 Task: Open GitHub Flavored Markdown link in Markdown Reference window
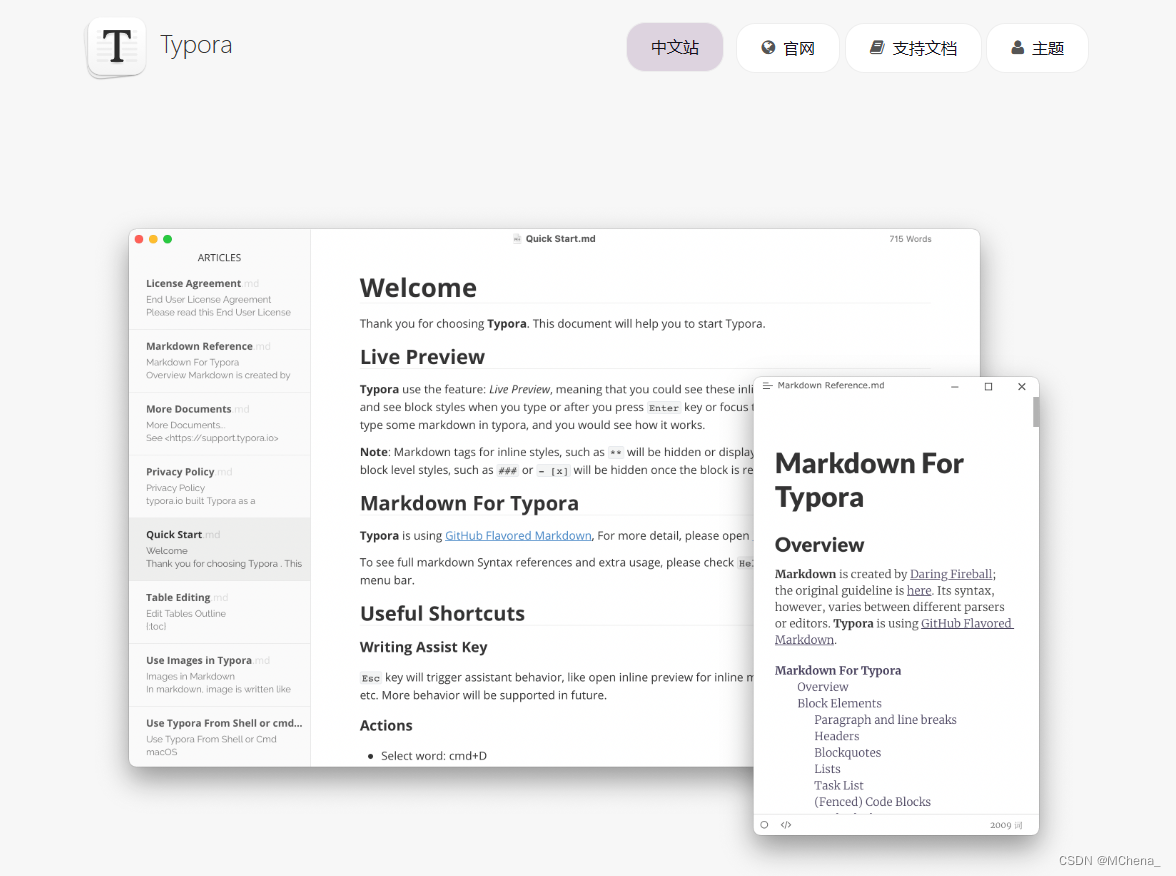coord(966,623)
